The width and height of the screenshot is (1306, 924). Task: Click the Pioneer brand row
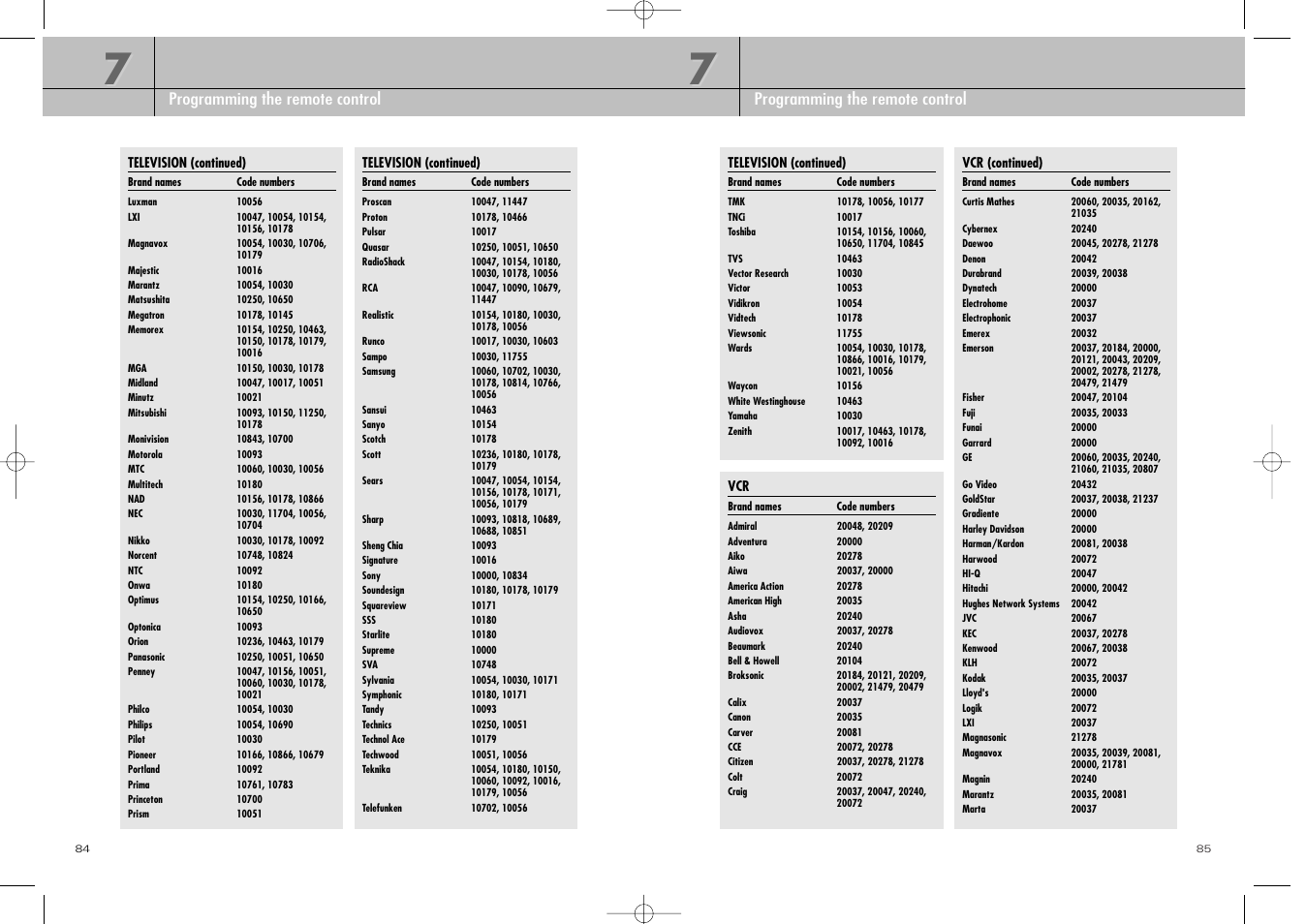(x=141, y=755)
